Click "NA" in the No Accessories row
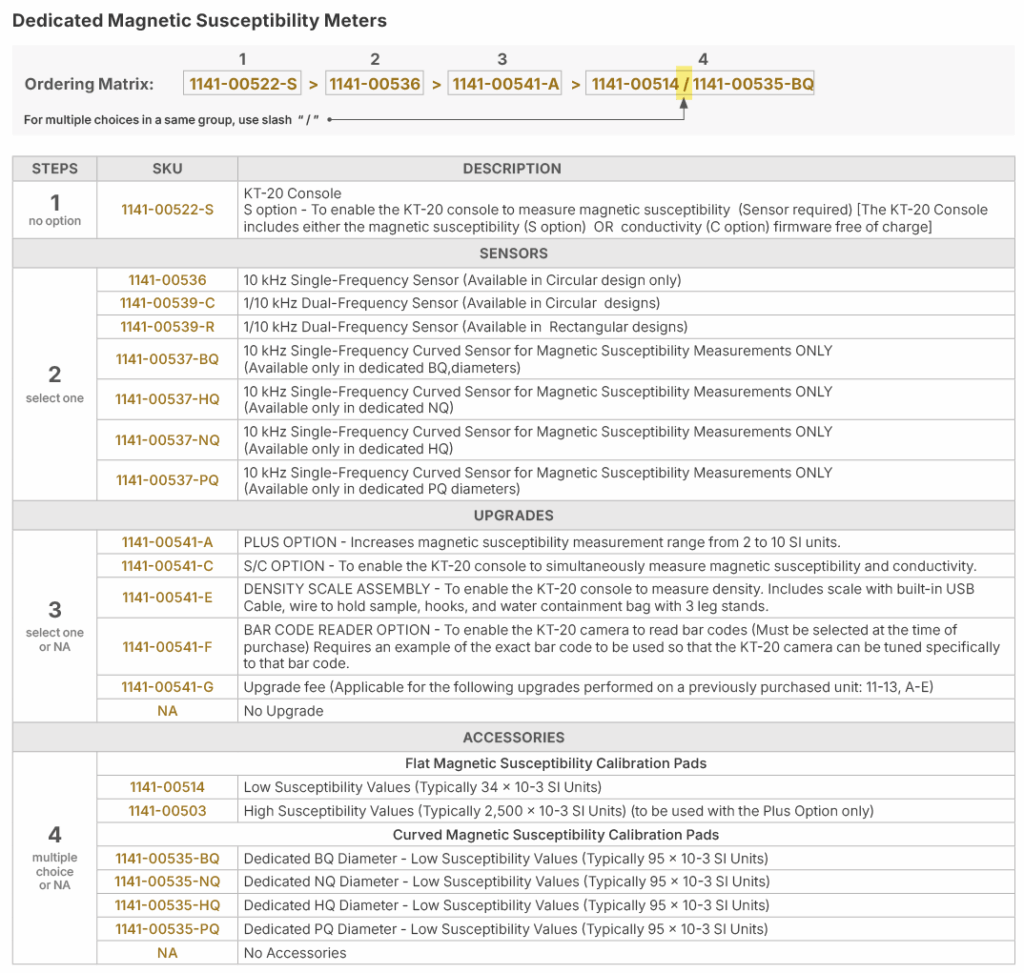The image size is (1024, 973). tap(167, 953)
